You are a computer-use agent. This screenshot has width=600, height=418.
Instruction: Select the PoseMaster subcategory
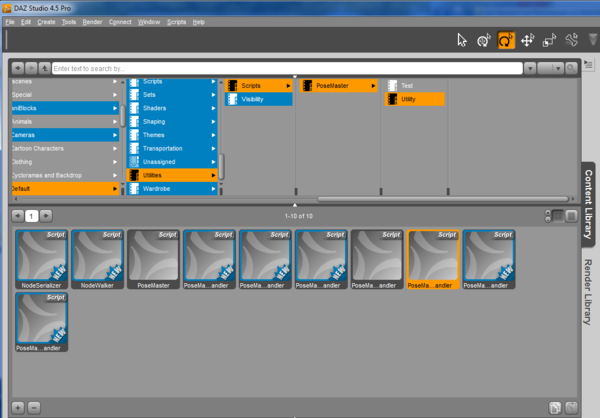pos(339,86)
